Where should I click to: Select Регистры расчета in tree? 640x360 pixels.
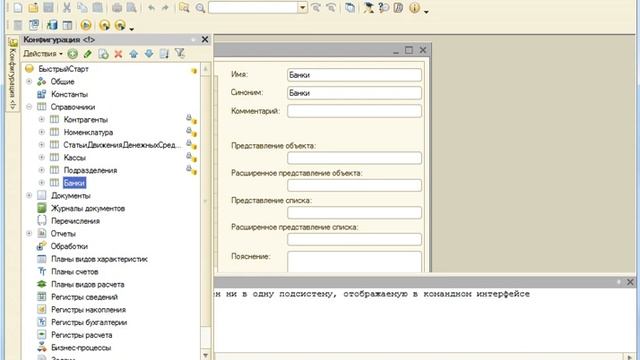click(81, 335)
